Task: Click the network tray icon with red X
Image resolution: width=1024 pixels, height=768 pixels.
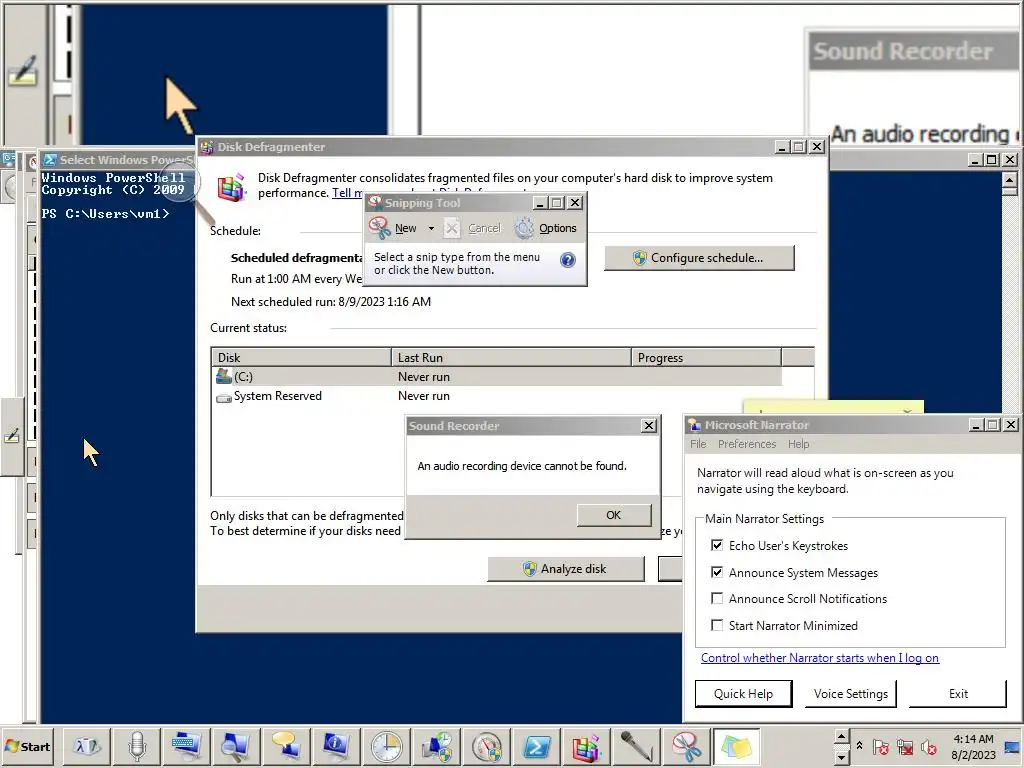Action: (904, 746)
